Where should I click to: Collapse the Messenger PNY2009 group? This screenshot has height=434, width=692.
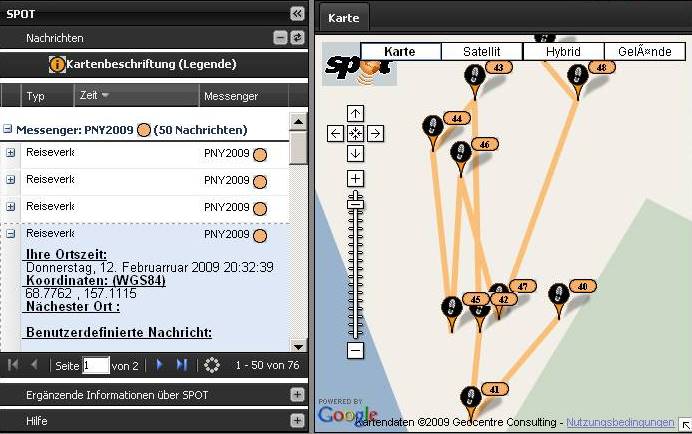pos(8,129)
